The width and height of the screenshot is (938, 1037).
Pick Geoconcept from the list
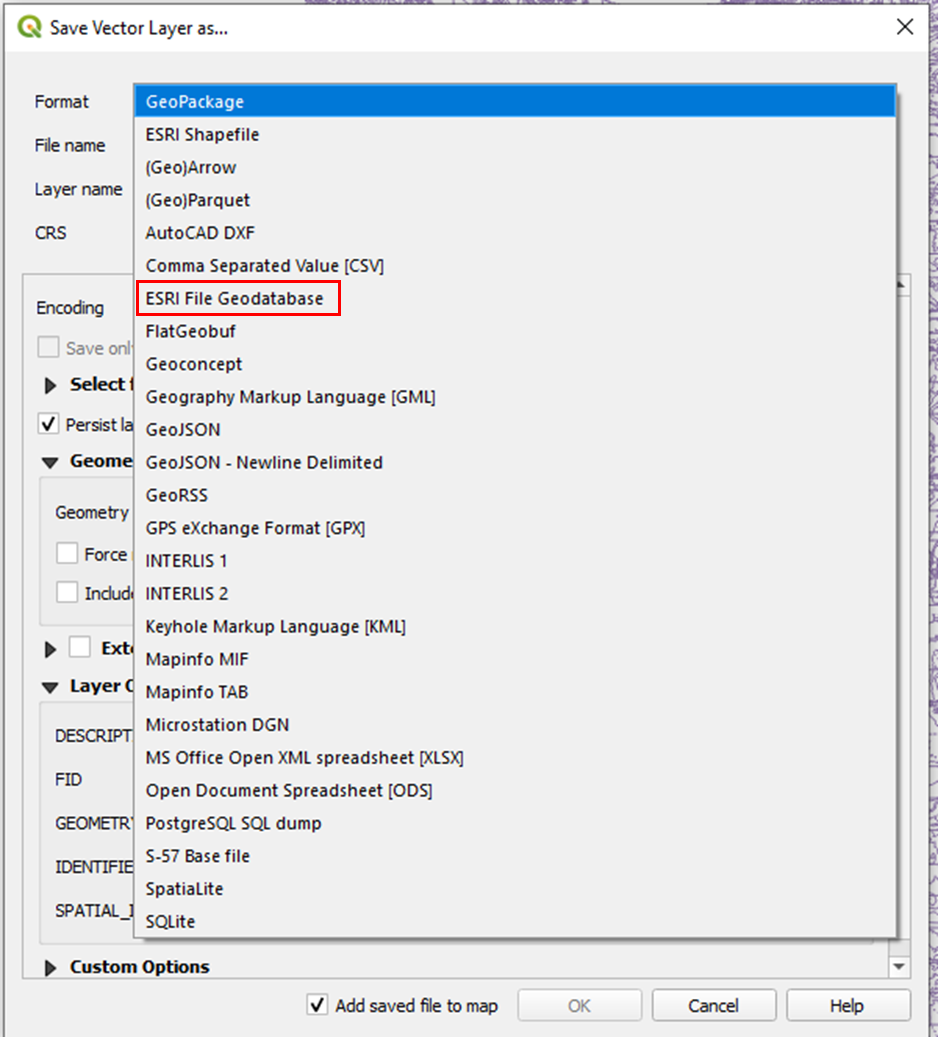pyautogui.click(x=515, y=364)
